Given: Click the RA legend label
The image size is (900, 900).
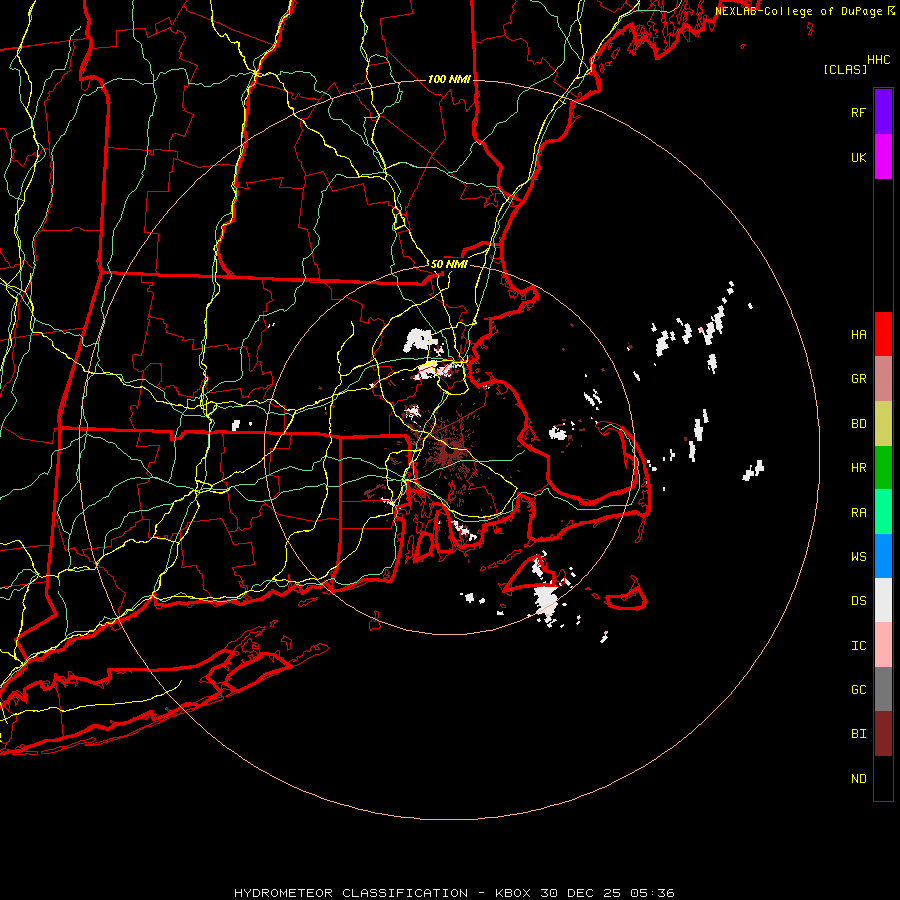Looking at the screenshot, I should pos(859,513).
